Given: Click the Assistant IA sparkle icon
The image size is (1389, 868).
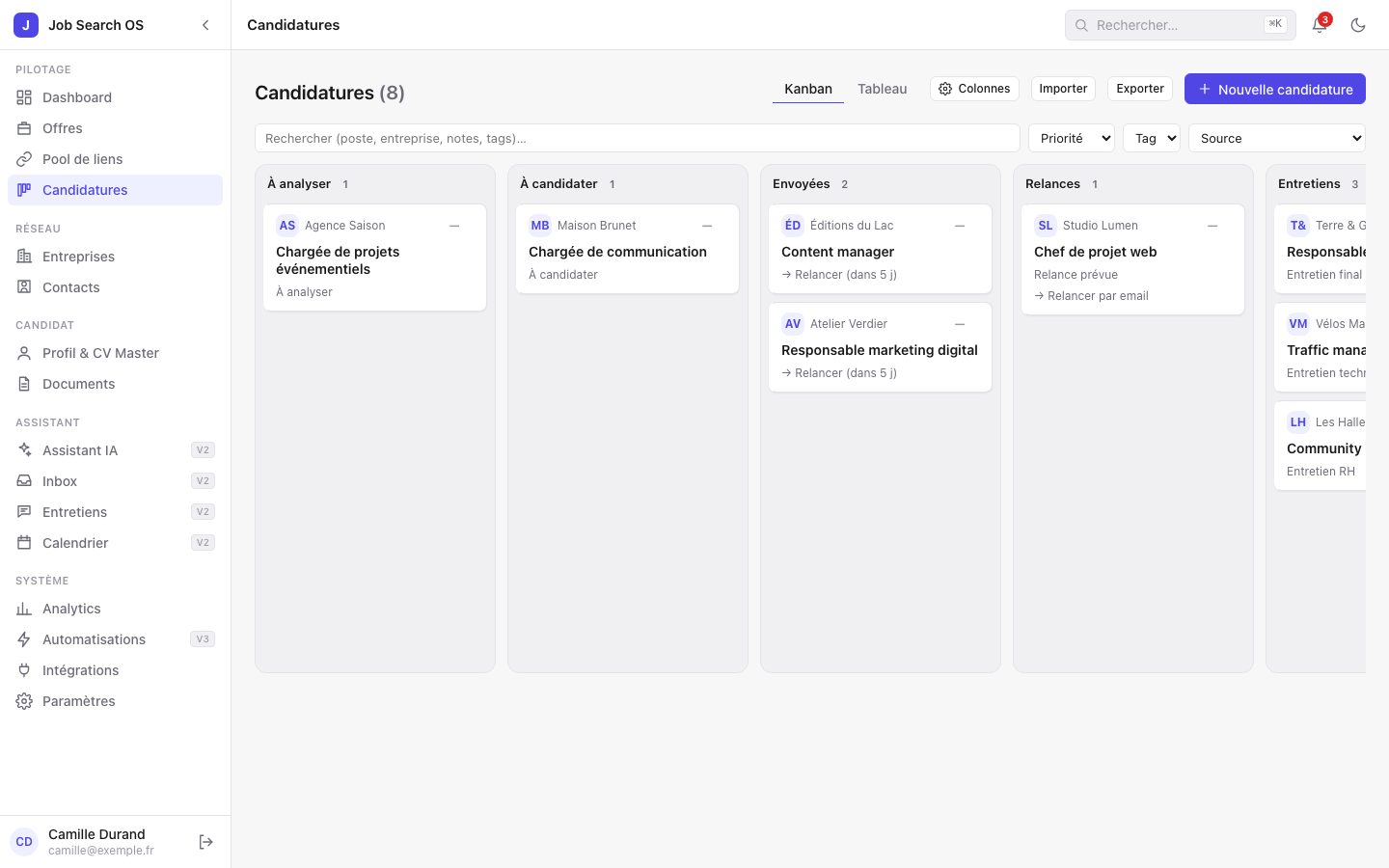Looking at the screenshot, I should coord(24,450).
